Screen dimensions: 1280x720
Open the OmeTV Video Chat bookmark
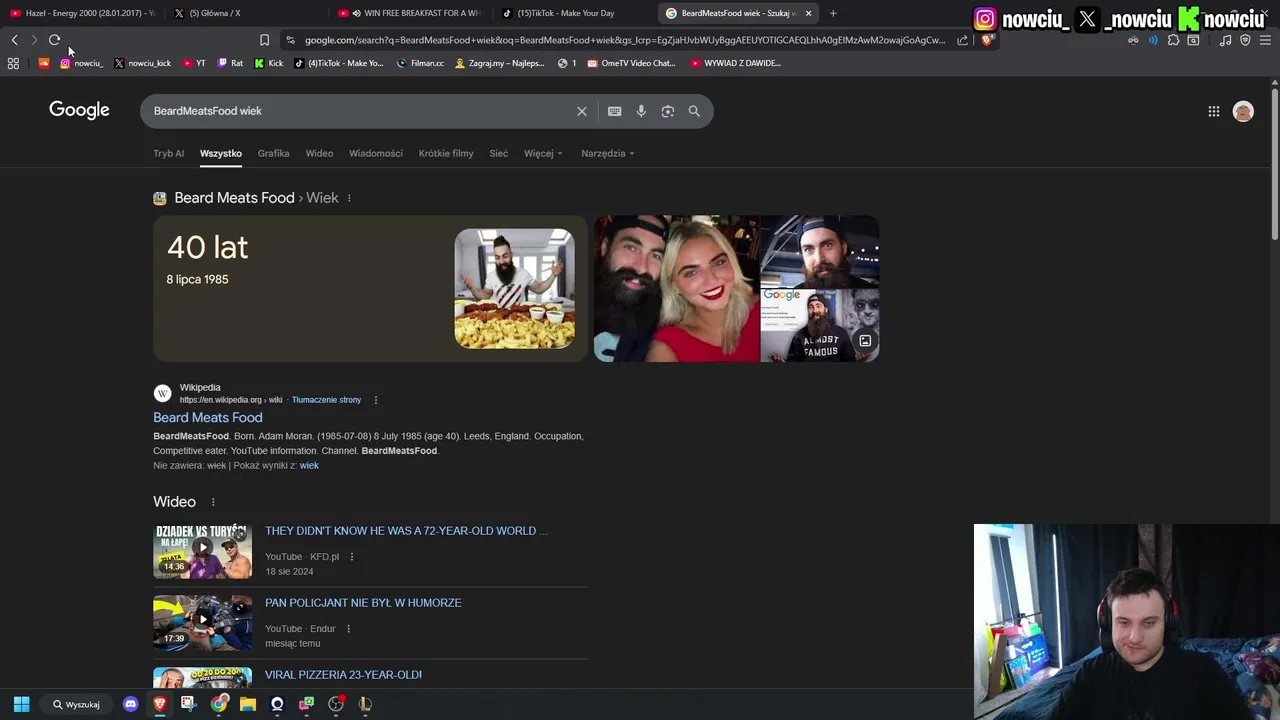(632, 63)
